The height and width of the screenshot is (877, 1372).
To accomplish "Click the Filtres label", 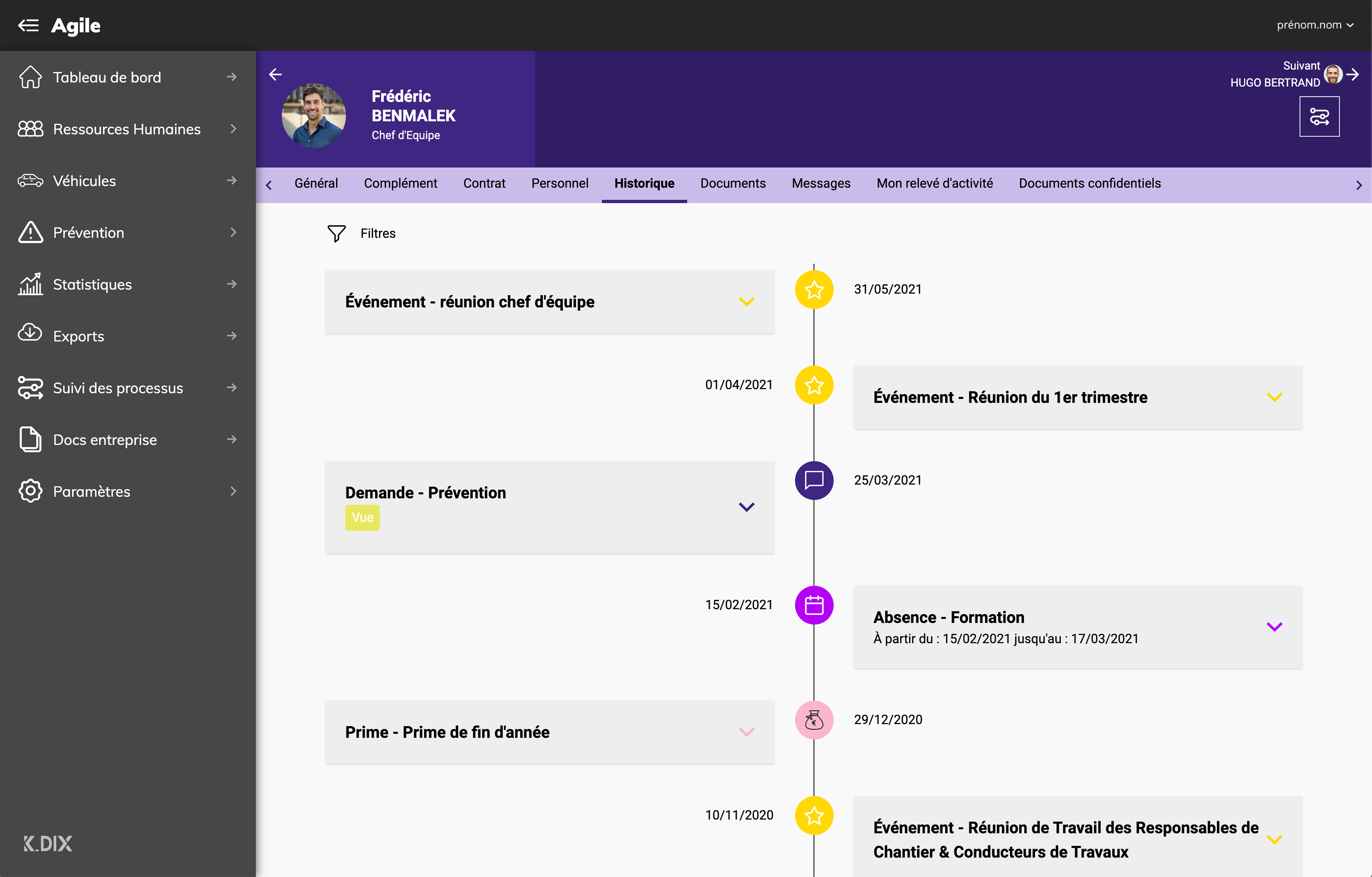I will click(x=378, y=234).
